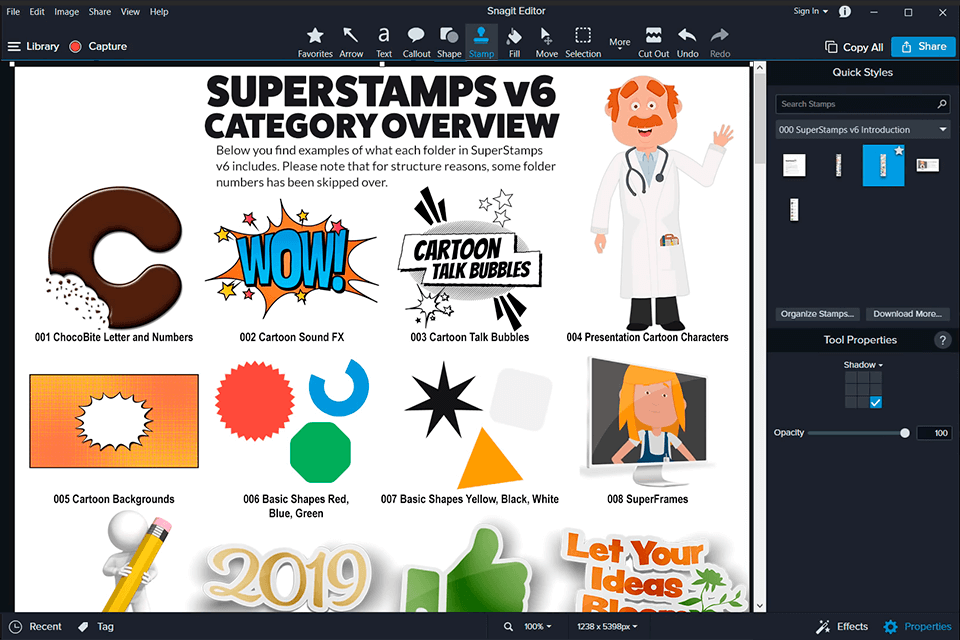Image resolution: width=960 pixels, height=640 pixels.
Task: Click the canvas vertical scrollbar down arrow
Action: coord(760,606)
